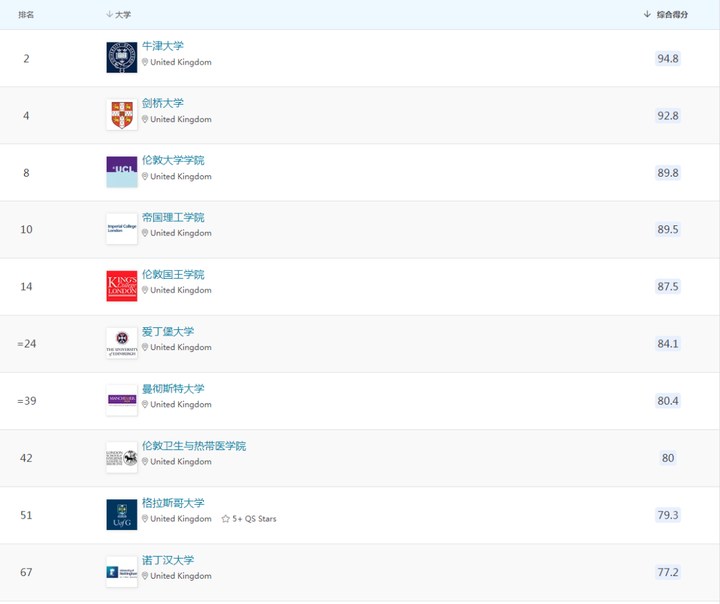Click the London School of Hygiene logo
This screenshot has height=604, width=720.
coord(122,457)
